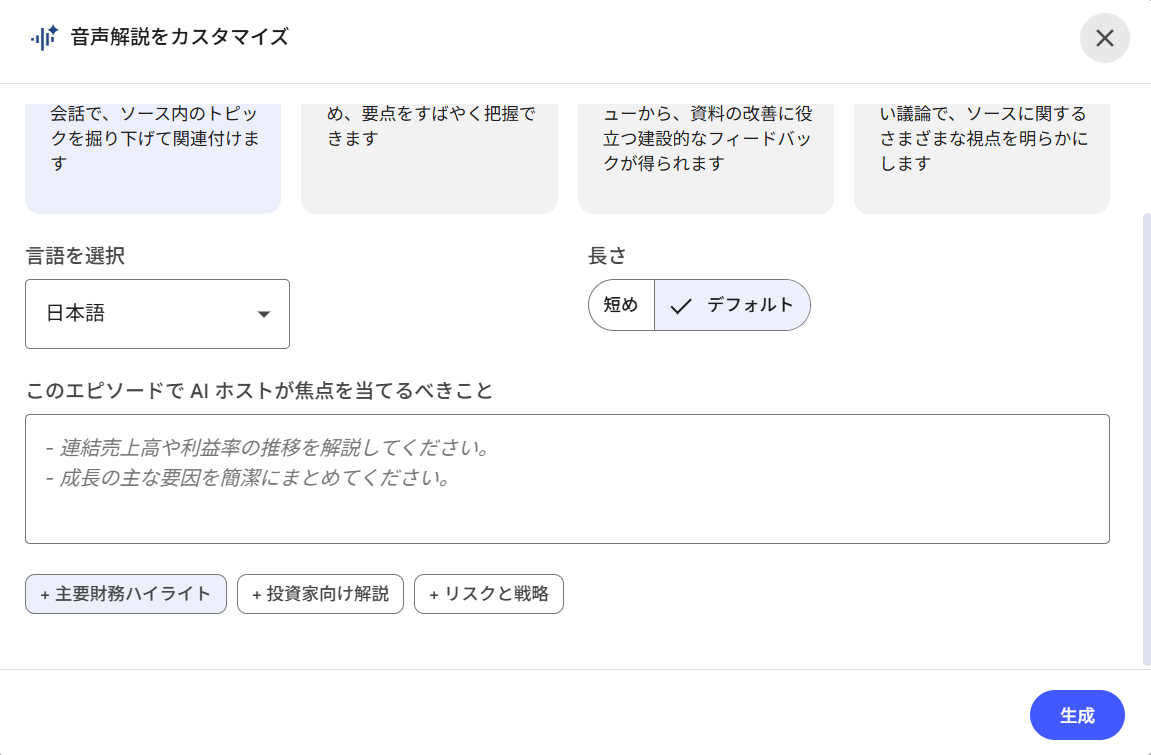Open the 言語を選択 language combo box

157,314
